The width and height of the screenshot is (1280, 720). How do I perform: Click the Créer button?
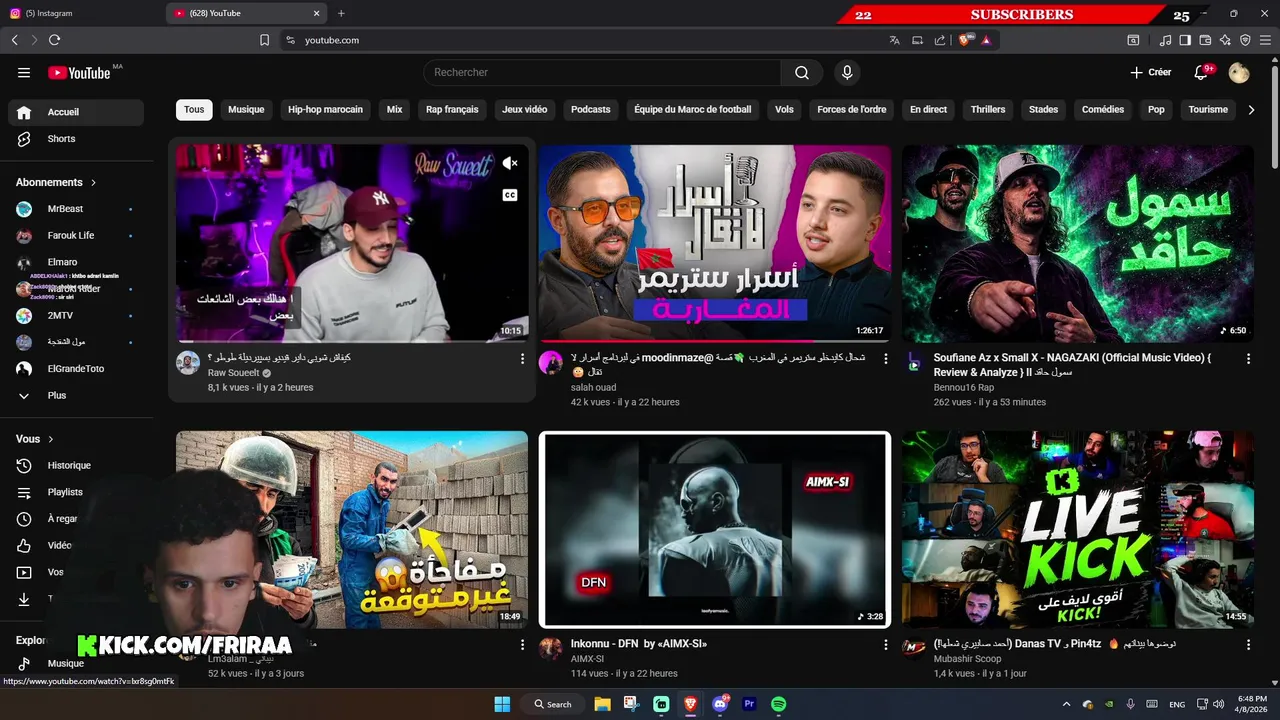pyautogui.click(x=1151, y=72)
